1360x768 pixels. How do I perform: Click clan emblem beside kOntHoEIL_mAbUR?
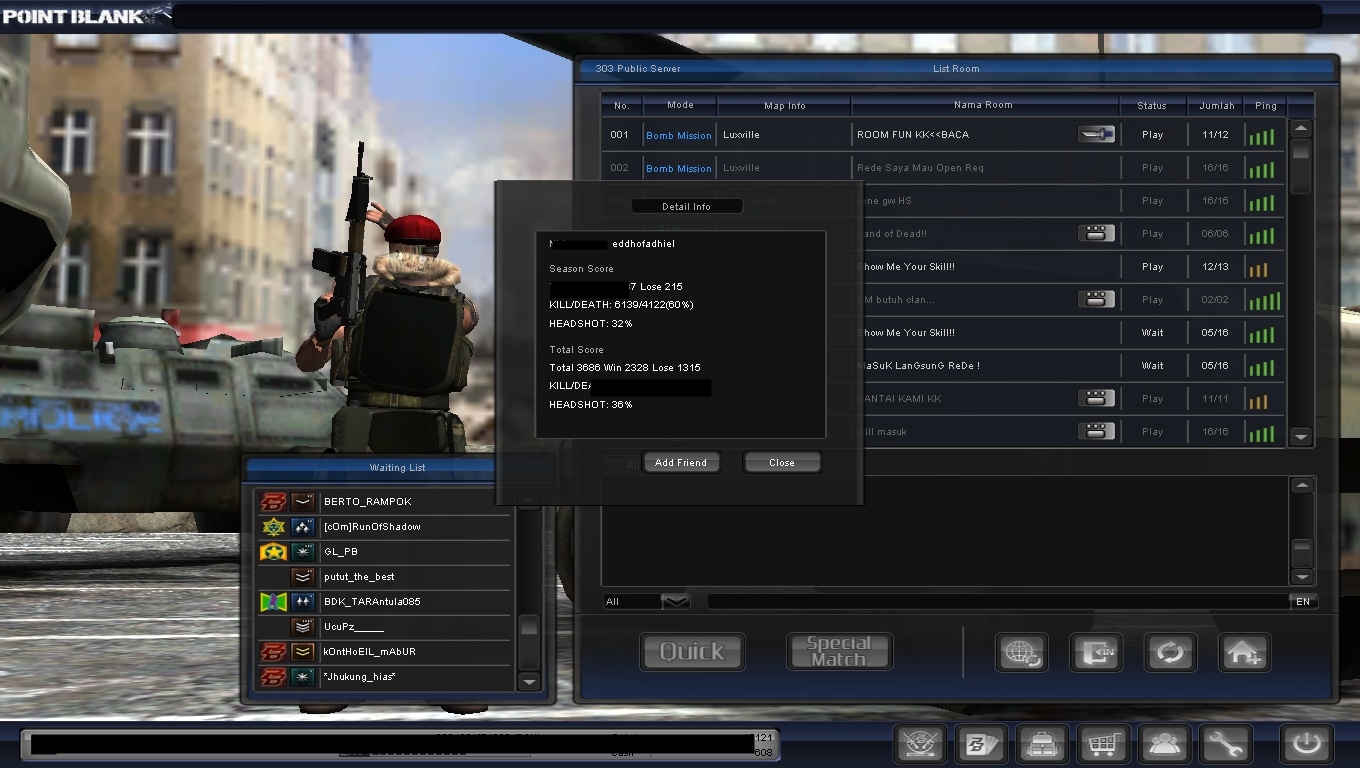[273, 652]
